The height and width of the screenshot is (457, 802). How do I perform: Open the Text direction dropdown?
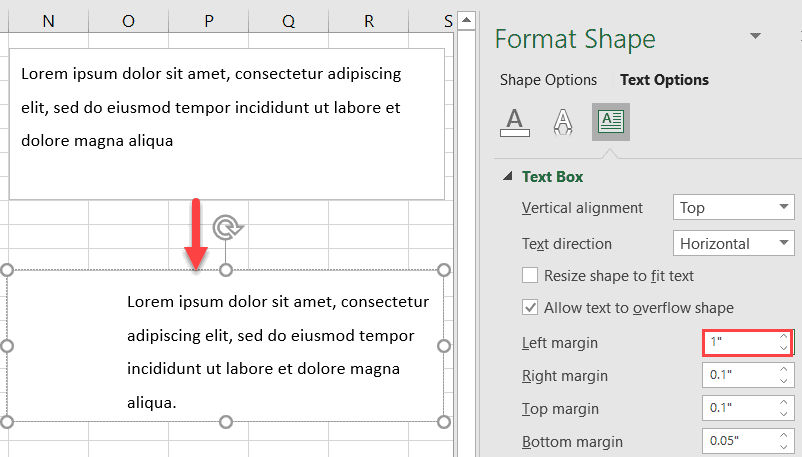[733, 243]
